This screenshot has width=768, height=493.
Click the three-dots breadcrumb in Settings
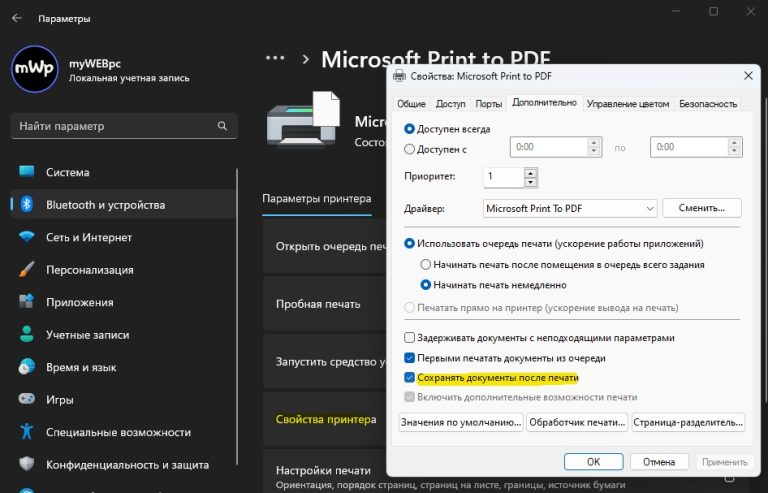click(275, 58)
